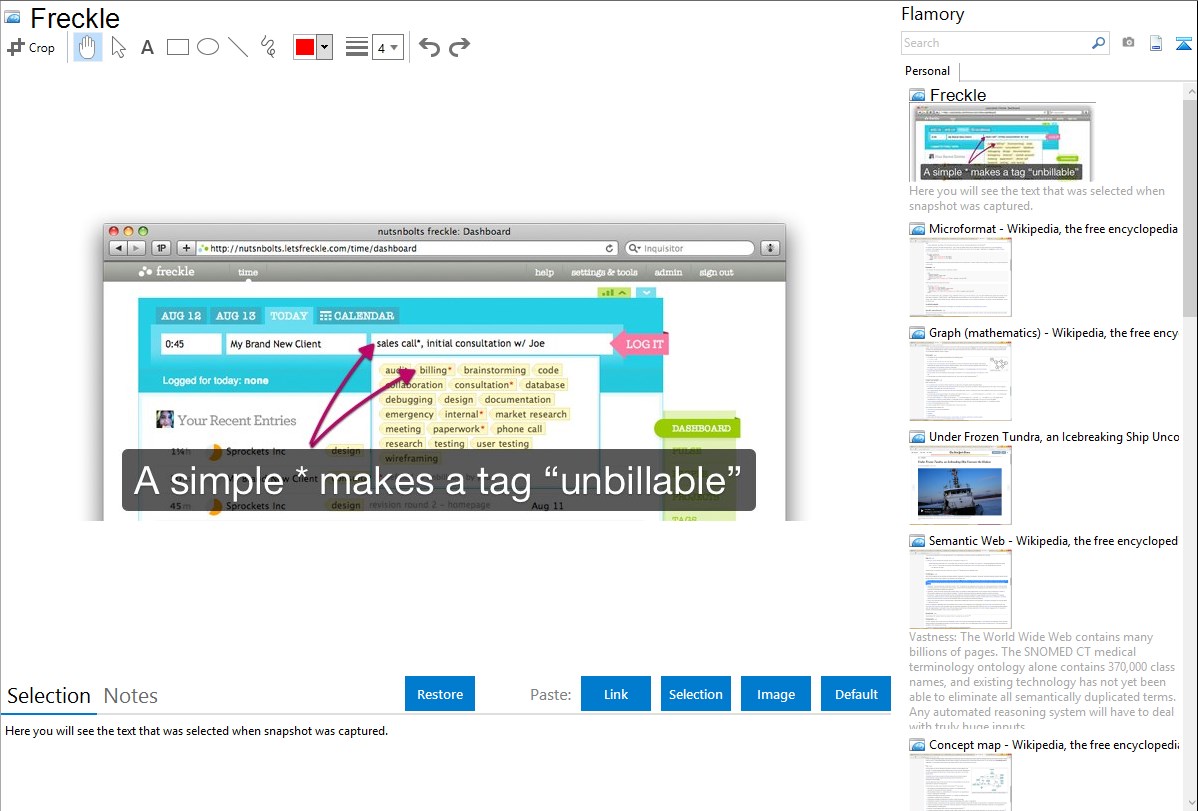Click the Selection paste button
The image size is (1198, 811).
pos(696,694)
